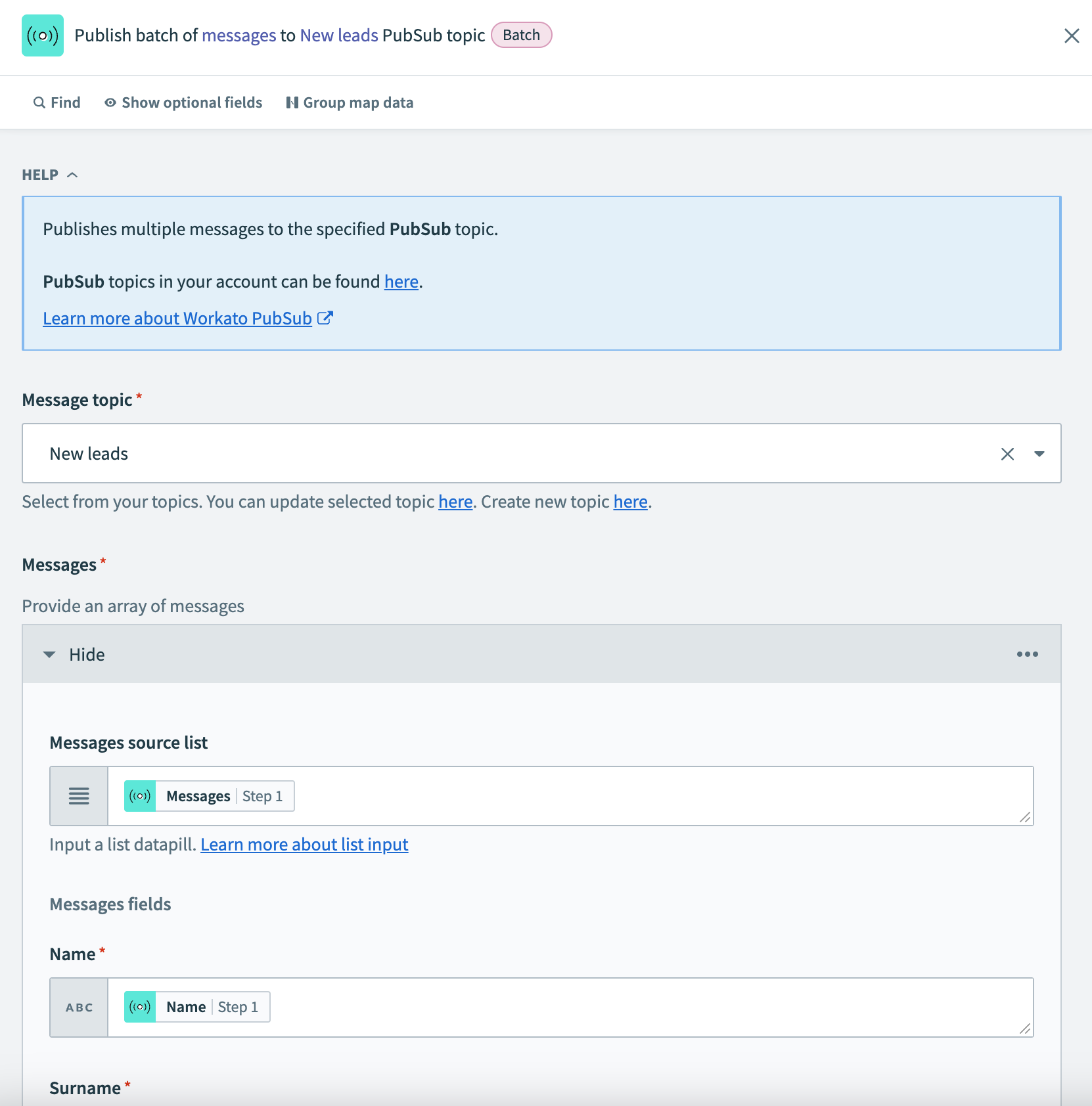The image size is (1092, 1106).
Task: Open the three-dot menu on the Messages block
Action: (x=1028, y=654)
